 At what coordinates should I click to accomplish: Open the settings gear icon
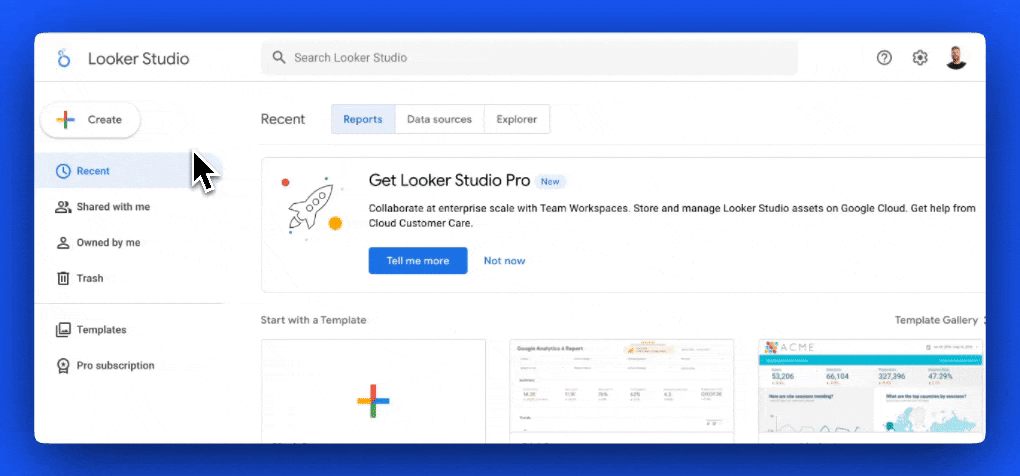coord(920,58)
